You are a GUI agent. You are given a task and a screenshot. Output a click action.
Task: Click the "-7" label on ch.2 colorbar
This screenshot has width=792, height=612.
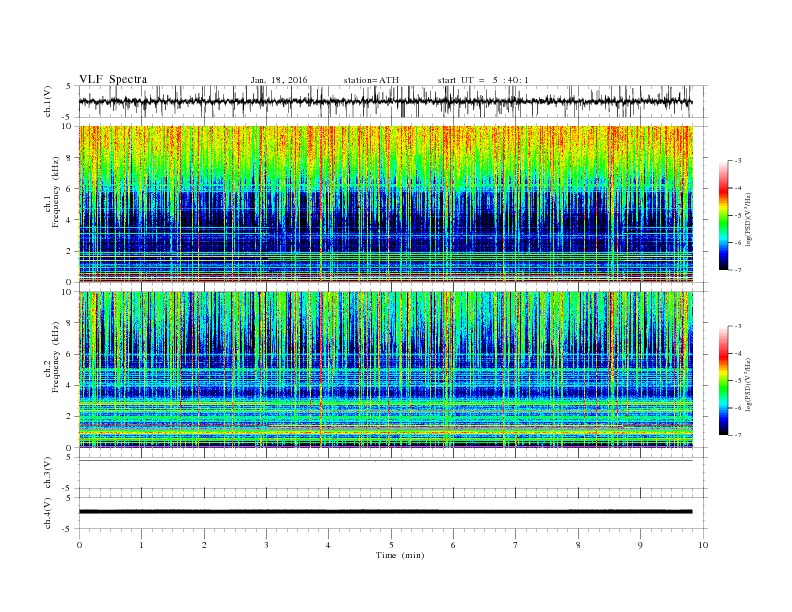point(737,435)
